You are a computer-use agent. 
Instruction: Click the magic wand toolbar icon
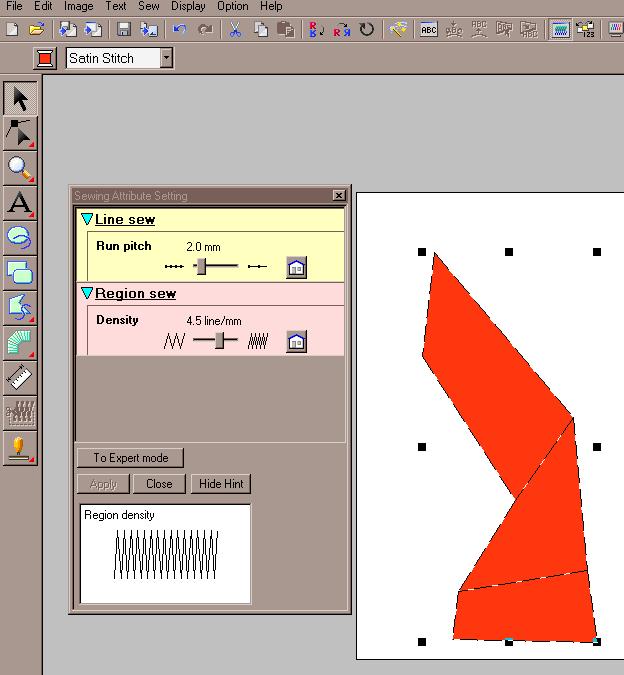[x=398, y=30]
